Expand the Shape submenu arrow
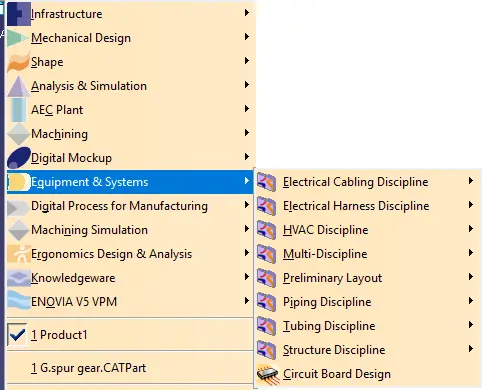482x390 pixels. (x=247, y=61)
